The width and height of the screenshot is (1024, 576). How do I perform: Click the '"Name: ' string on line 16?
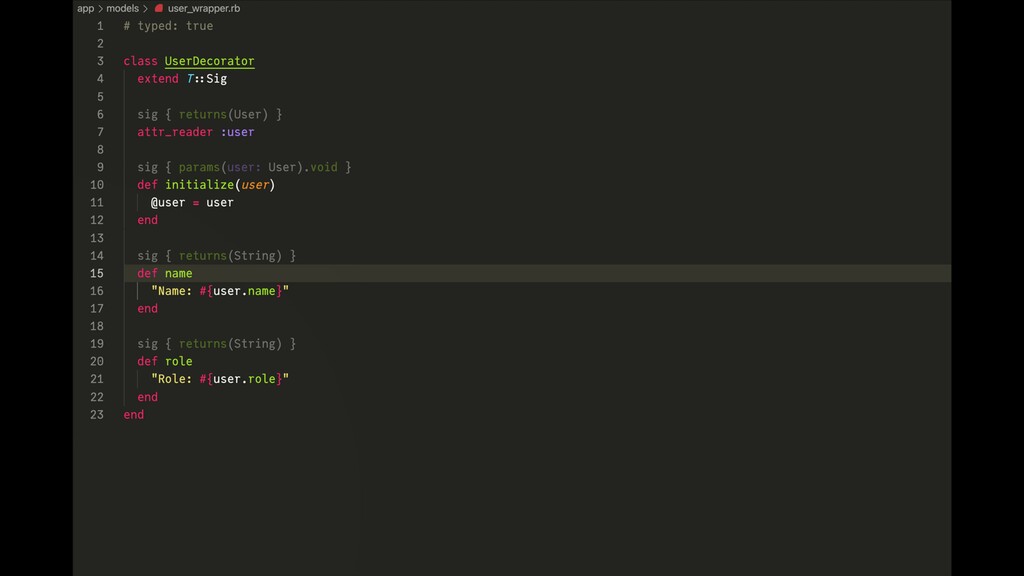[172, 291]
